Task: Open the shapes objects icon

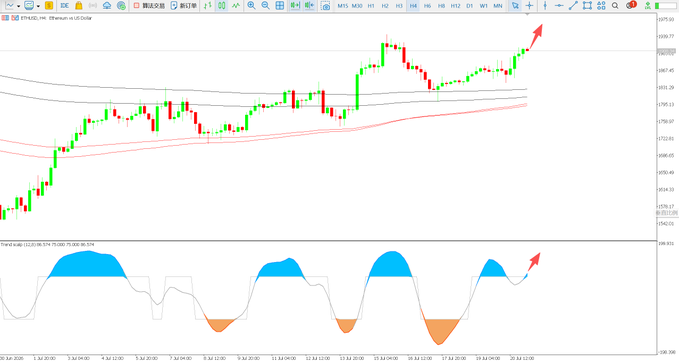Action: 601,6
